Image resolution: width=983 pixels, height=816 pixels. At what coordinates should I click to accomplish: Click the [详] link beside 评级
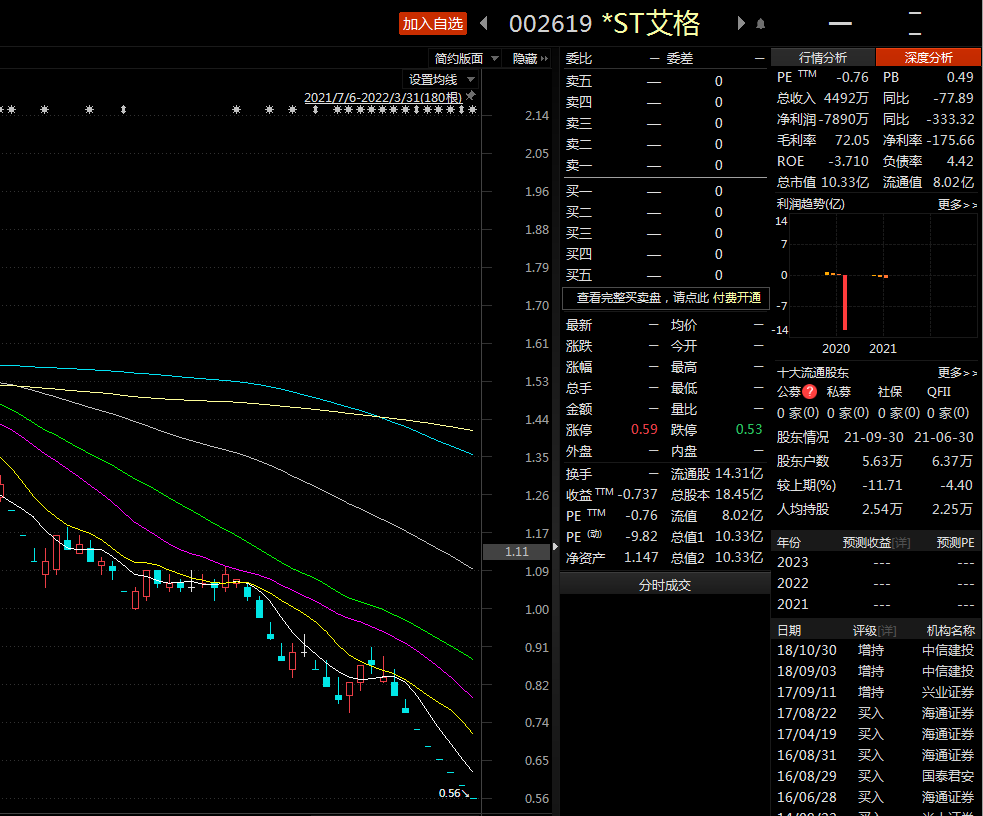click(887, 630)
